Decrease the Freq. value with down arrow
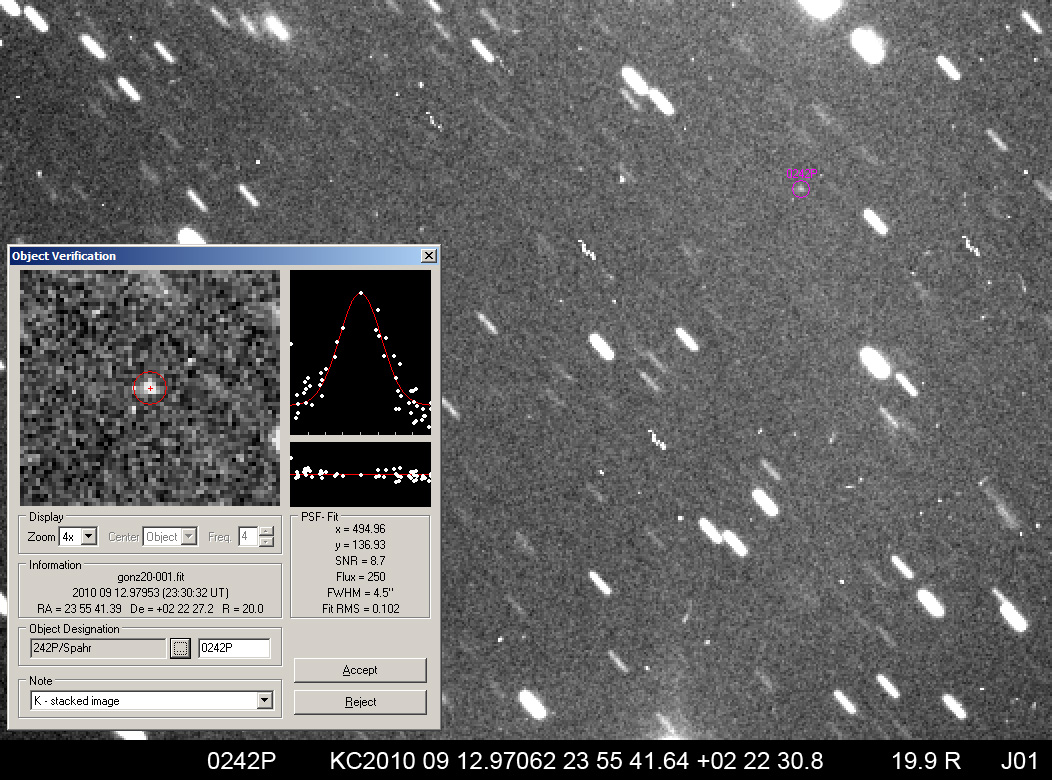1052x780 pixels. (266, 542)
